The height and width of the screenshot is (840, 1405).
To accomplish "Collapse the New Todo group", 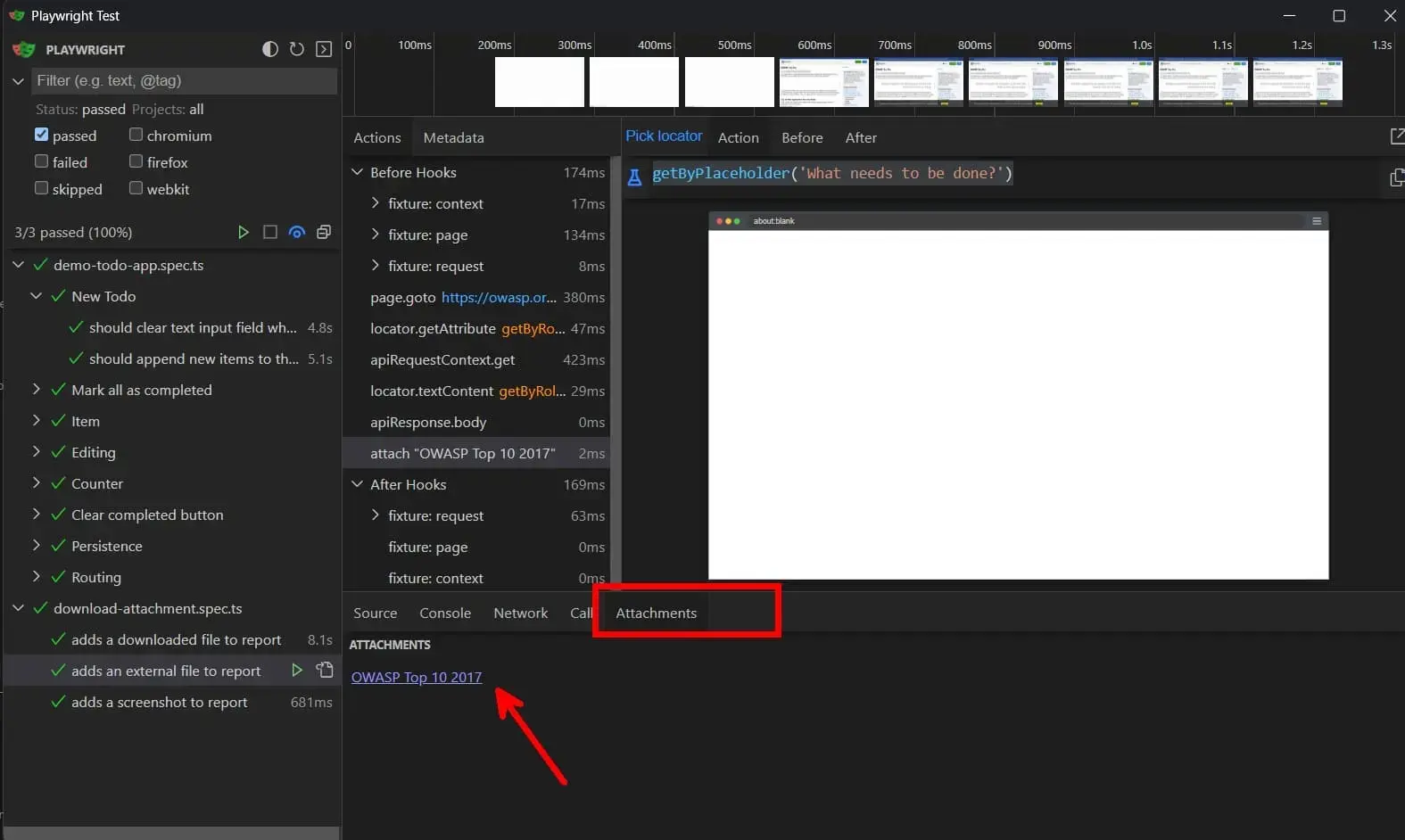I will pyautogui.click(x=36, y=296).
